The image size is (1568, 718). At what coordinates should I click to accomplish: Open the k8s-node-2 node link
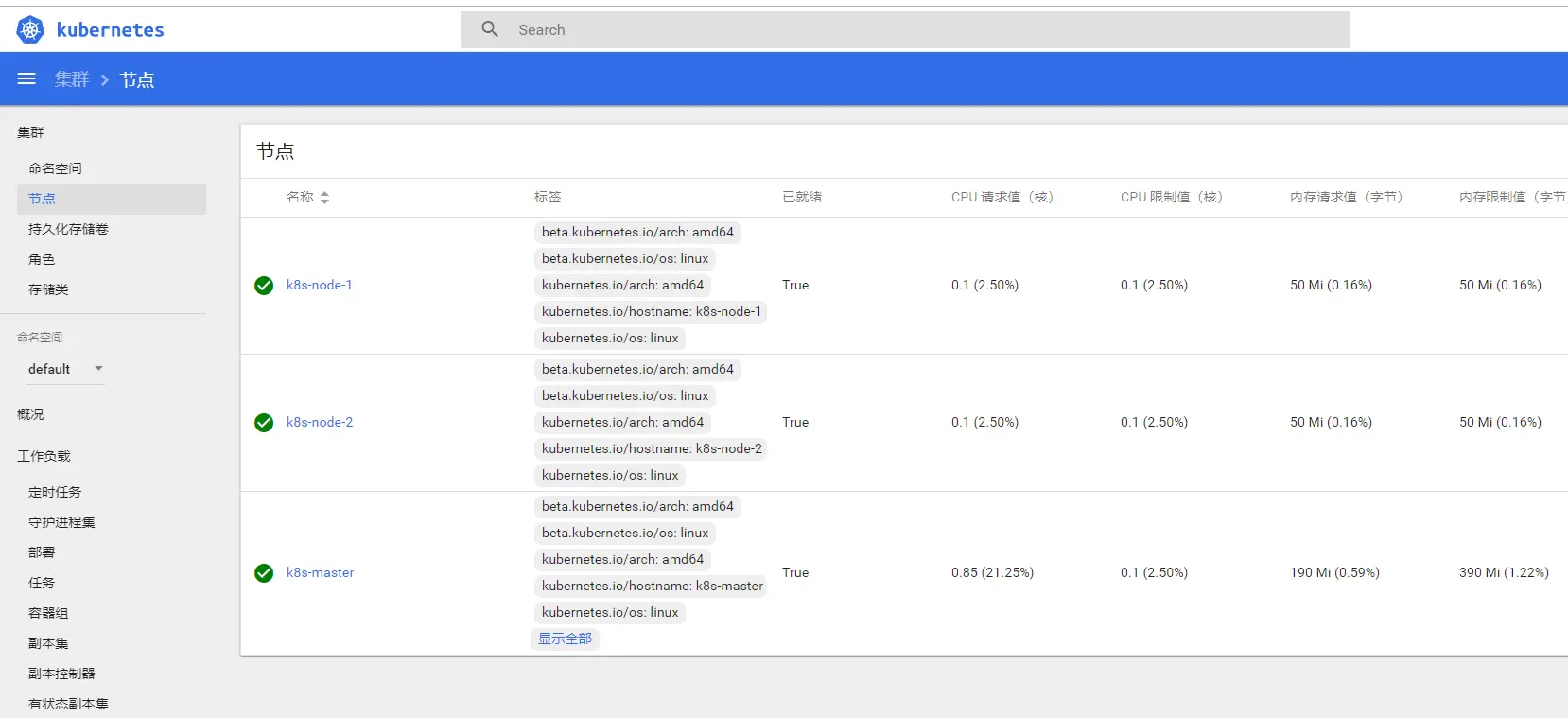tap(320, 422)
